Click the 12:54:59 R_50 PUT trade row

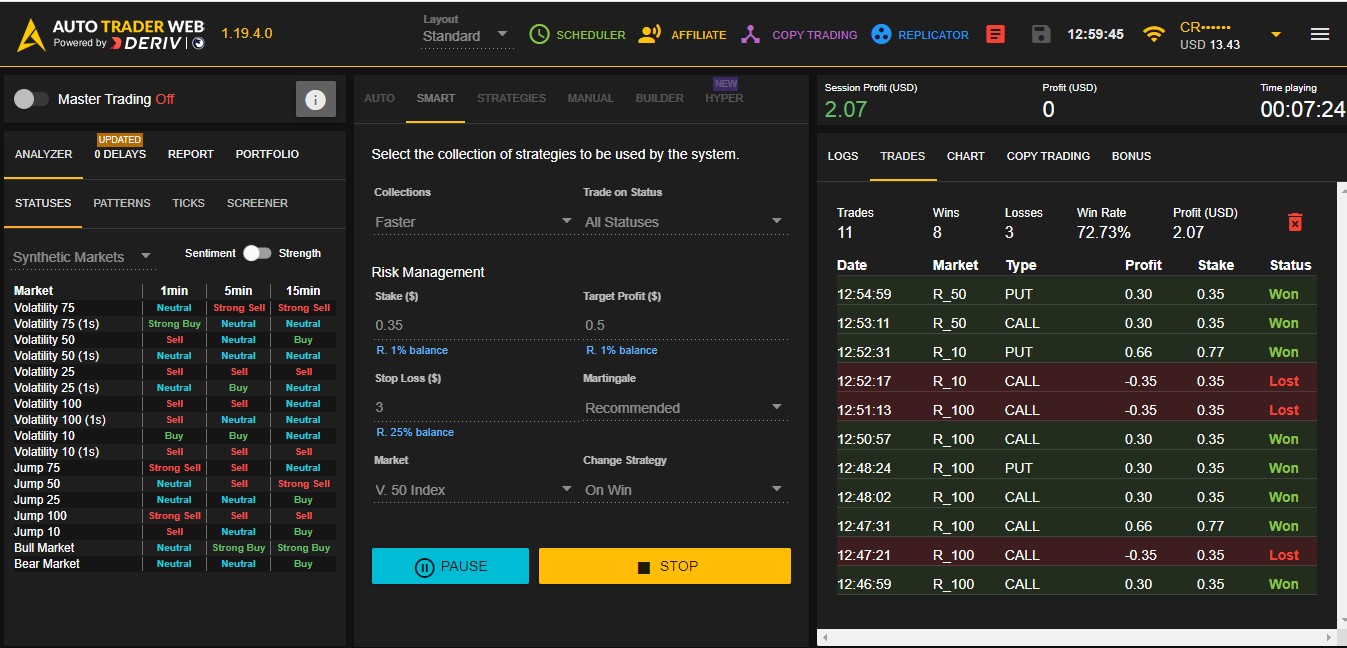pyautogui.click(x=1076, y=294)
